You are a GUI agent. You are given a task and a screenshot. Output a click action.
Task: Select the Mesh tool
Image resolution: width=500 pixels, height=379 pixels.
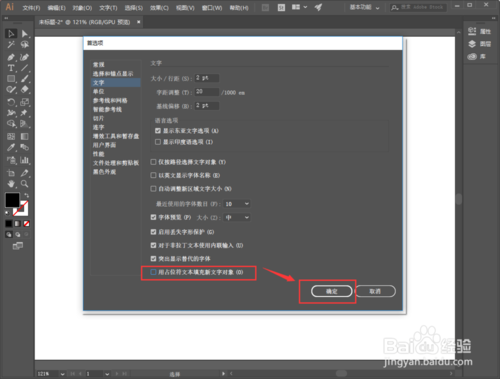tap(11, 136)
